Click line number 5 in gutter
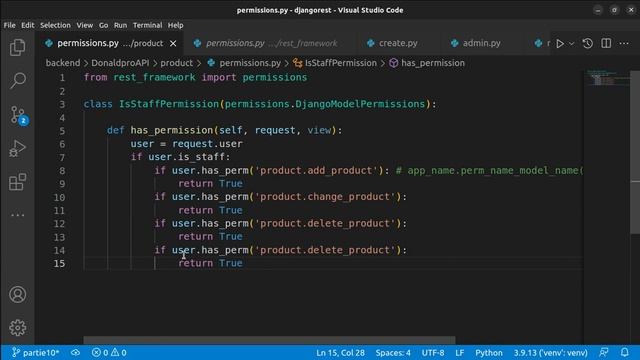Viewport: 640px width, 360px height. [62, 131]
